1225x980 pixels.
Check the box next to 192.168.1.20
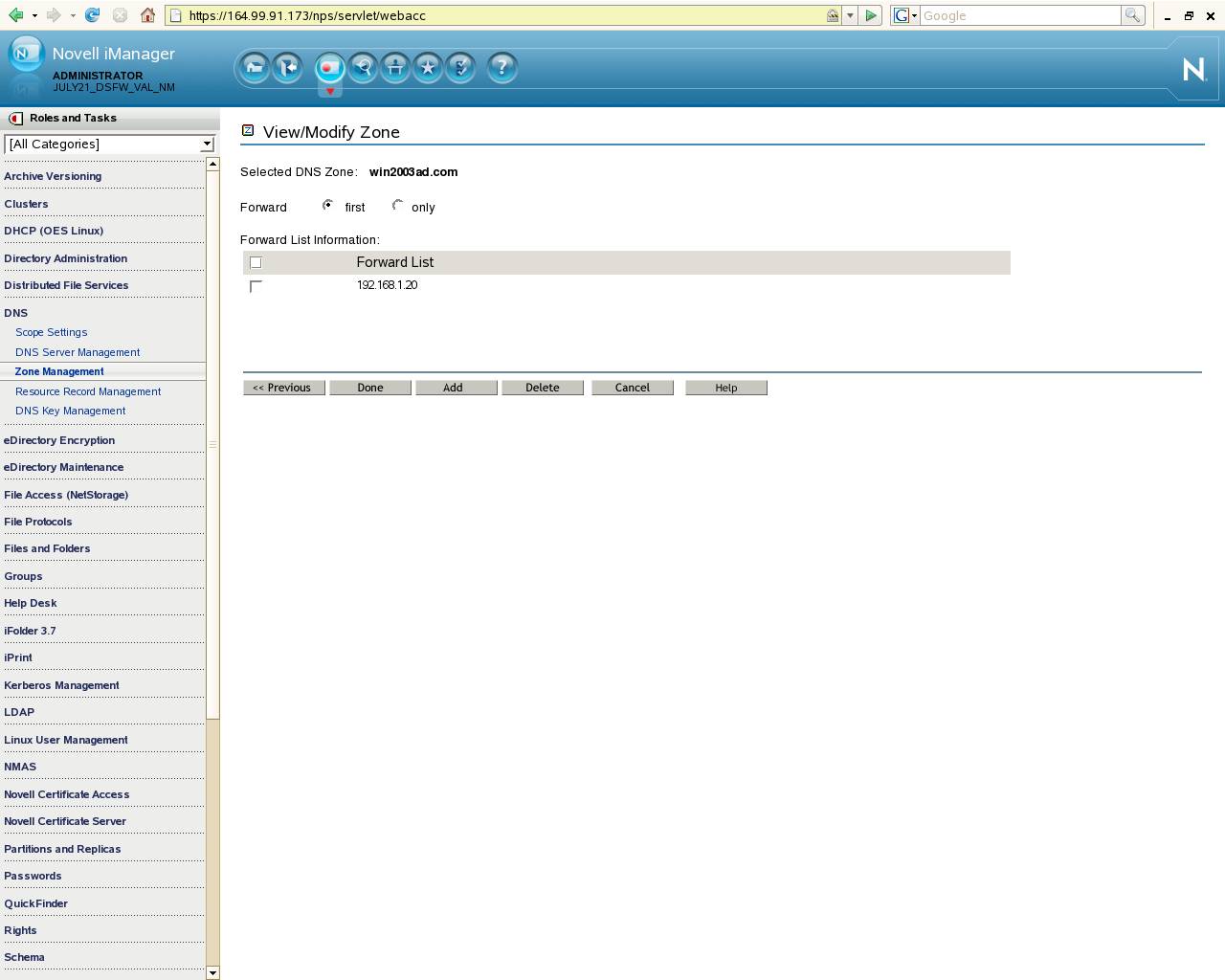coord(256,286)
